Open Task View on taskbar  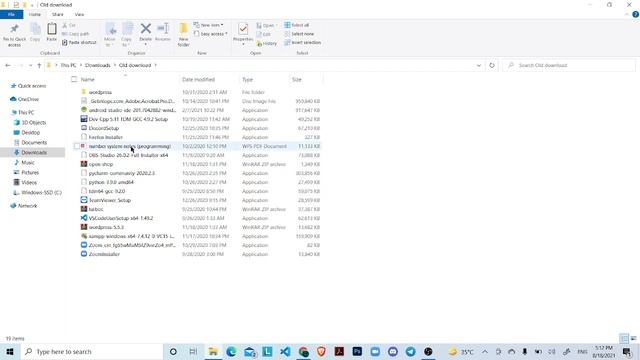pos(193,351)
